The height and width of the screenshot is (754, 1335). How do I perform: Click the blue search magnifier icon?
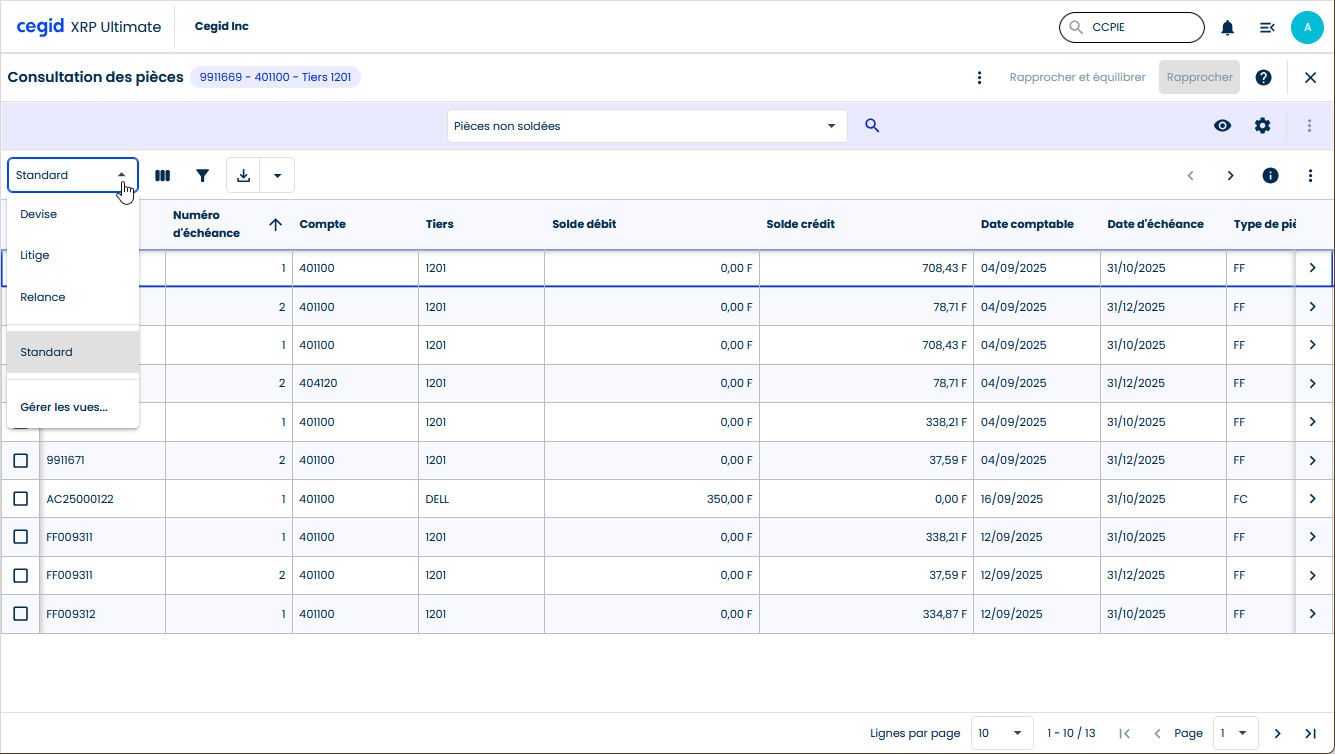click(872, 126)
